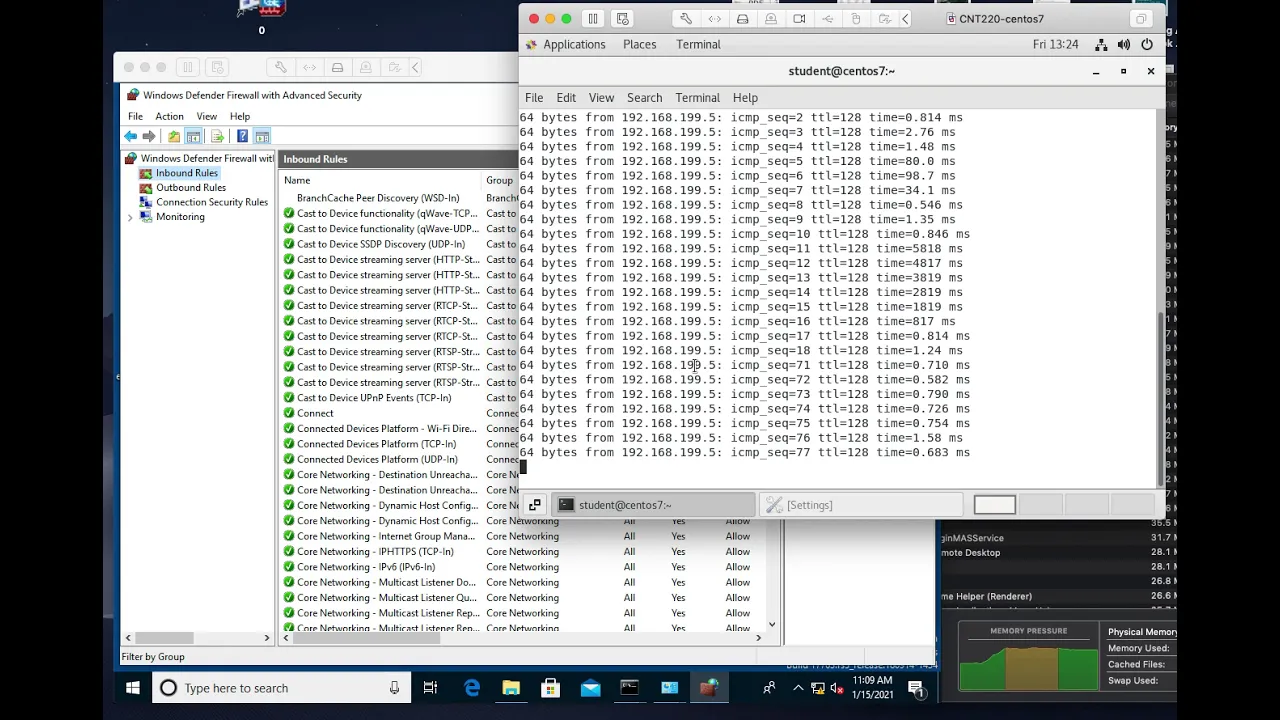Open VM settings wrench in CNT220-centos7 toolbar

[x=686, y=18]
